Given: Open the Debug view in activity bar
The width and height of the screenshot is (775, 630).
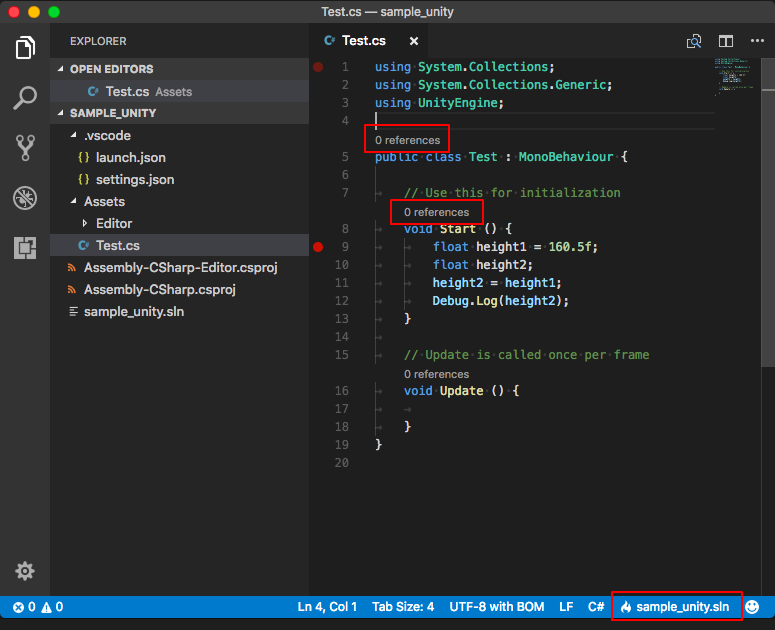Looking at the screenshot, I should click(x=25, y=198).
